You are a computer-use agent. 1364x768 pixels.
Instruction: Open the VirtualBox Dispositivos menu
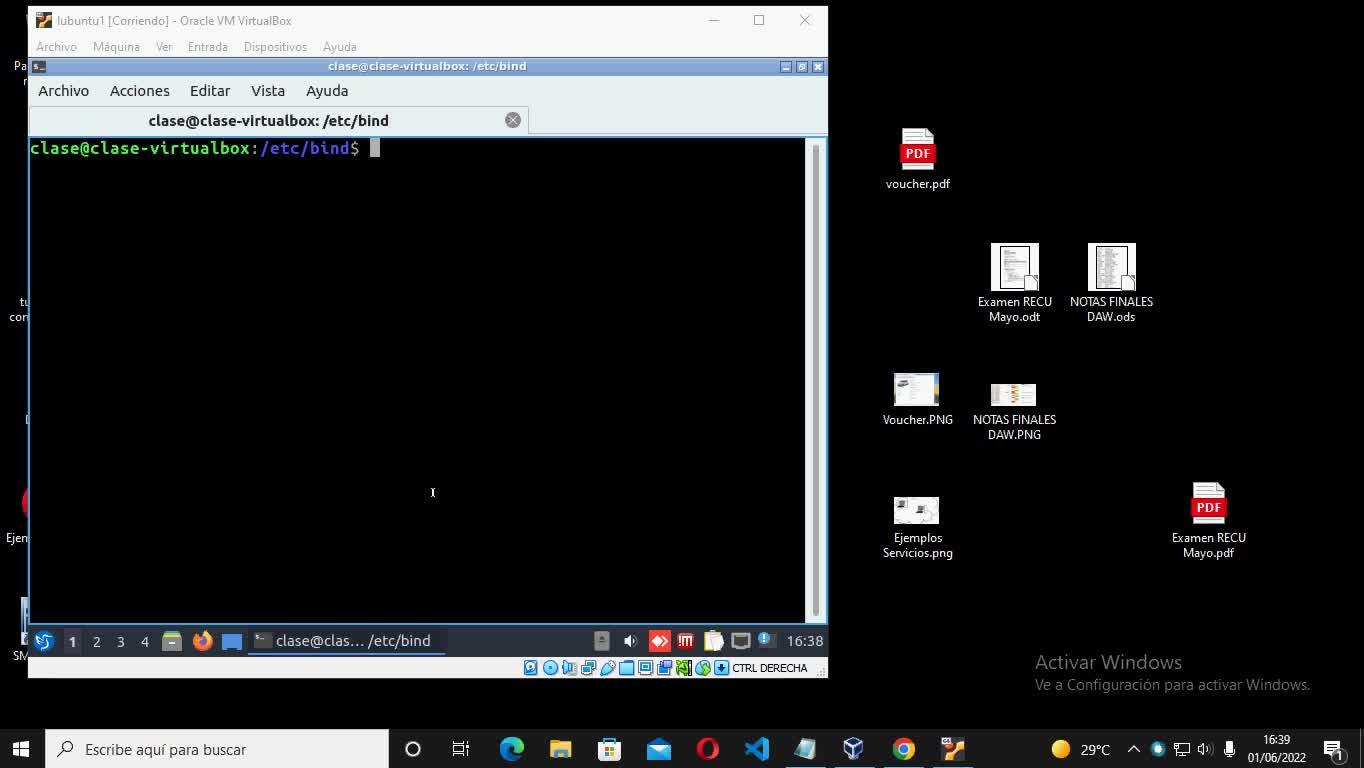click(275, 47)
